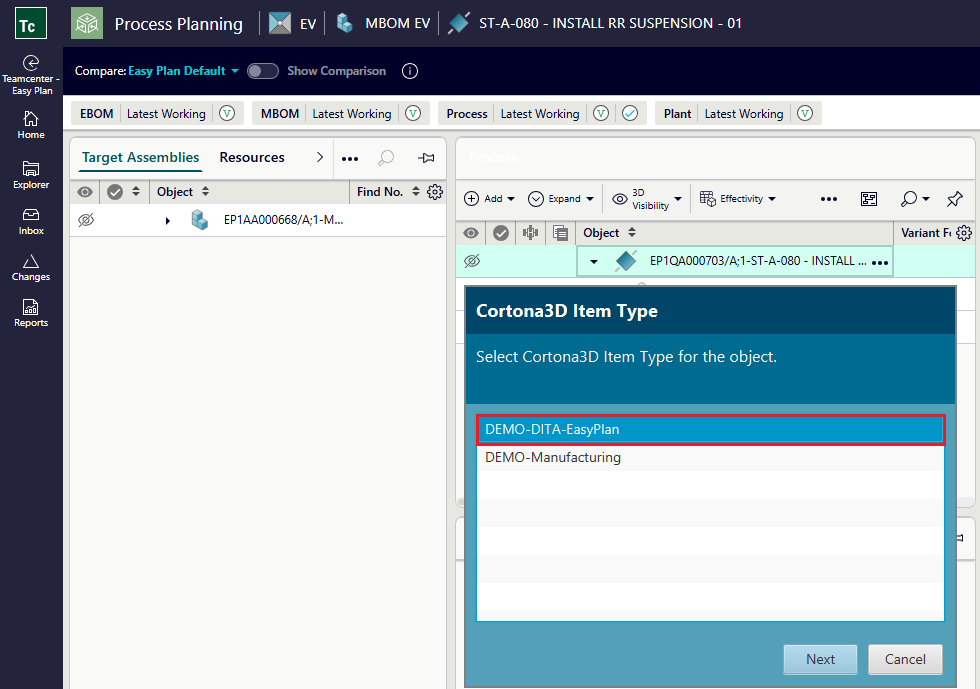This screenshot has width=980, height=689.
Task: Click Plant Latest Working revision rule
Action: pyautogui.click(x=744, y=113)
